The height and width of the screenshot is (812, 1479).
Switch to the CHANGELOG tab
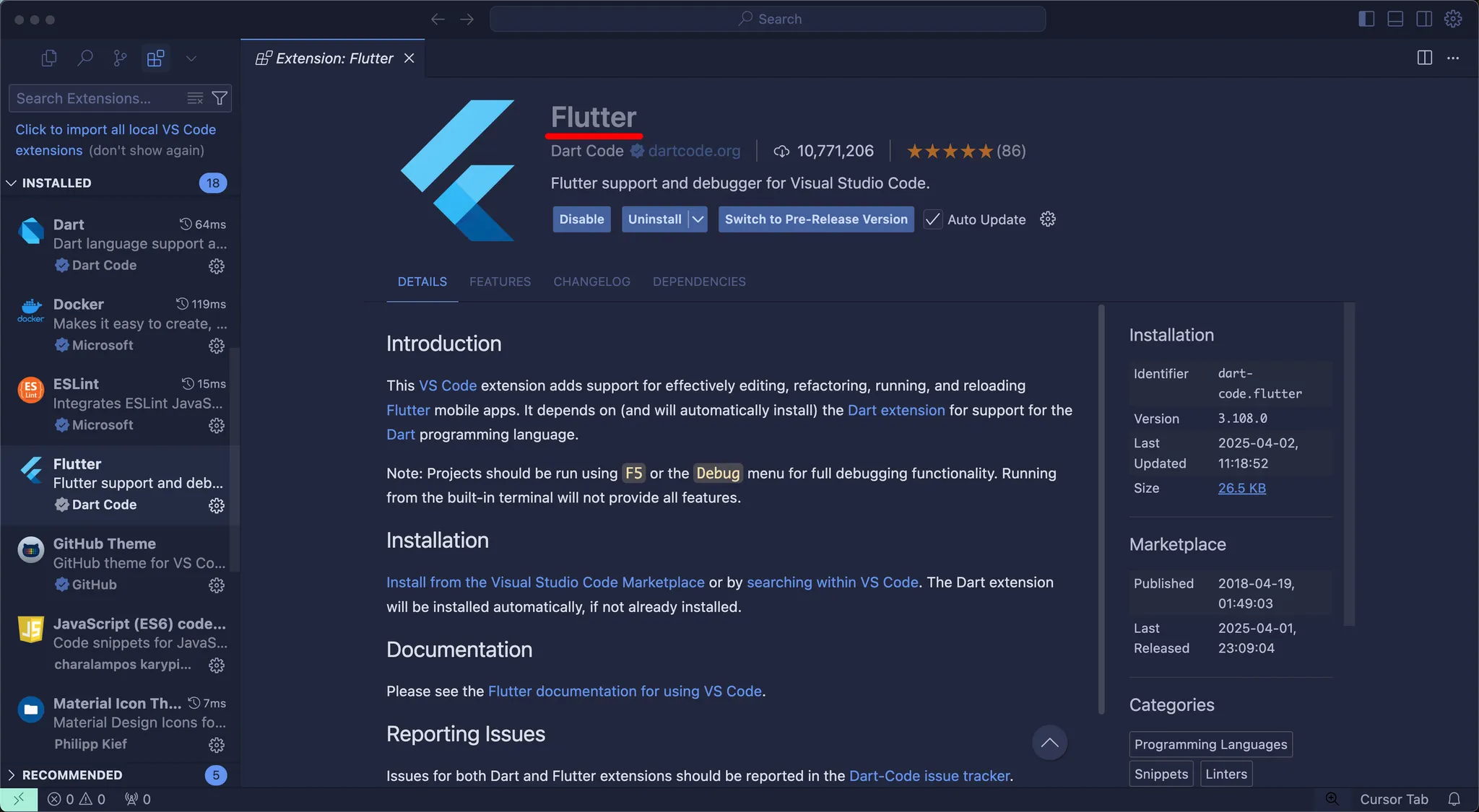(591, 281)
